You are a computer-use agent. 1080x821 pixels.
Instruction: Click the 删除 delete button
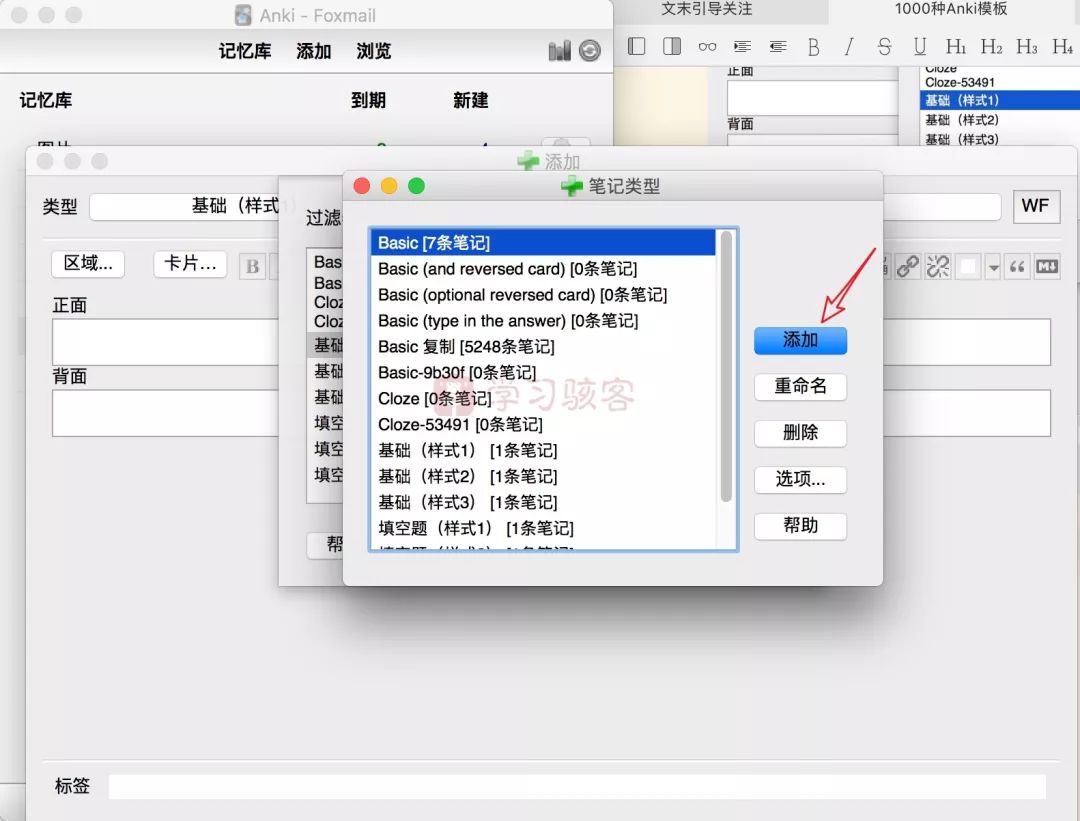click(x=800, y=433)
